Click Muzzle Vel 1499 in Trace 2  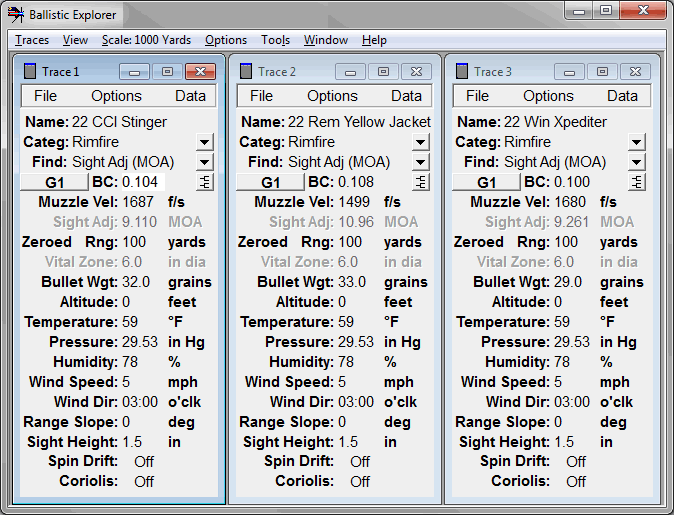tap(354, 202)
